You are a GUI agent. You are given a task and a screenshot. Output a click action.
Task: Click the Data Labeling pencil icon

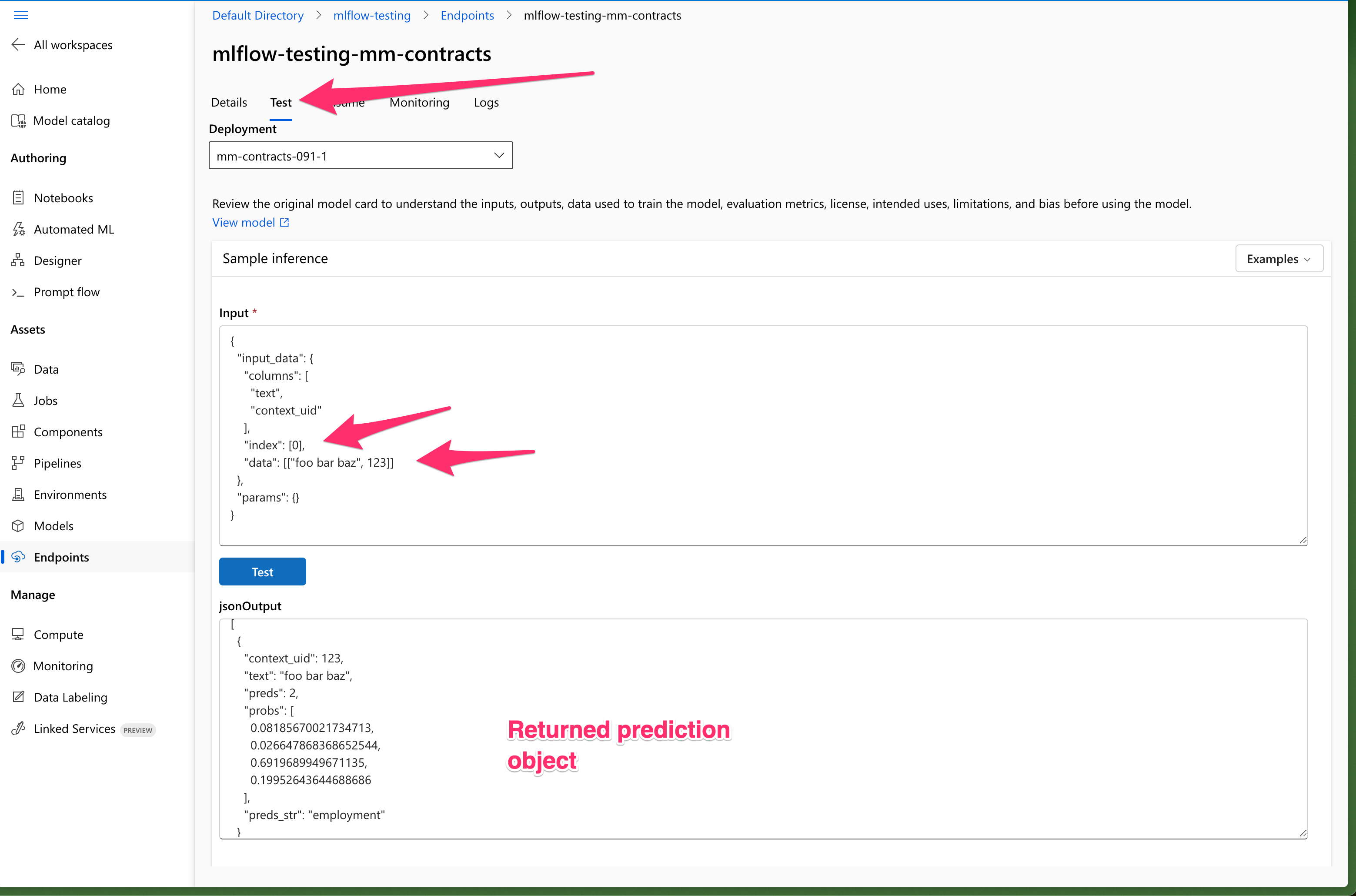tap(18, 697)
